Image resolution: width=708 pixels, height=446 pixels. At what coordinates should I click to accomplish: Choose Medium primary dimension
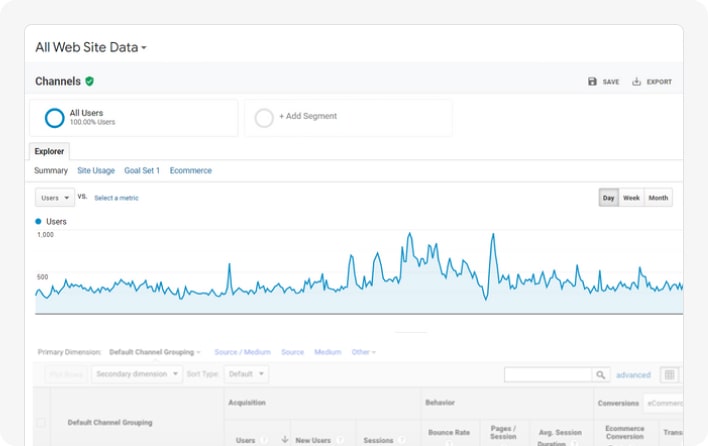(328, 352)
